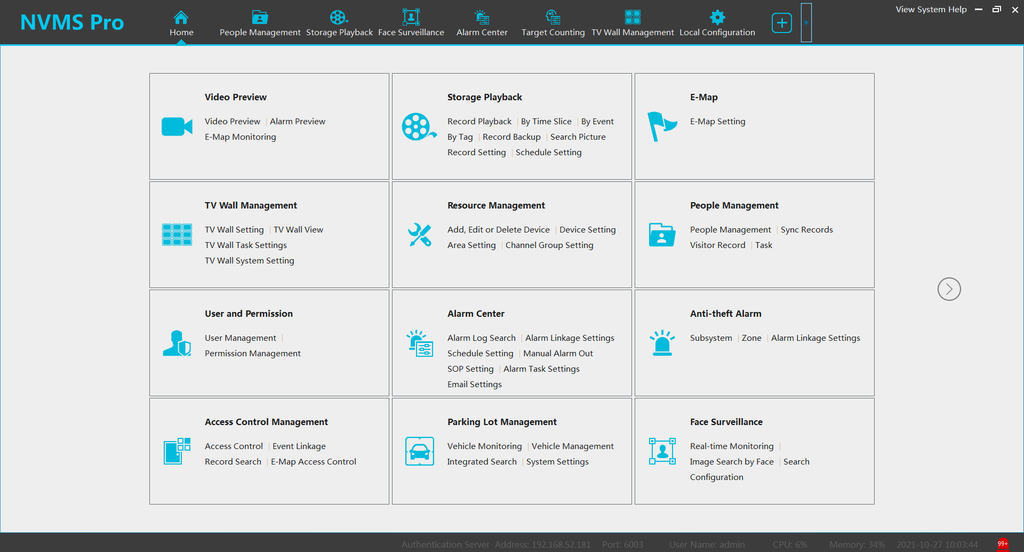Click the Video Preview camera icon
The height and width of the screenshot is (552, 1024).
(177, 126)
